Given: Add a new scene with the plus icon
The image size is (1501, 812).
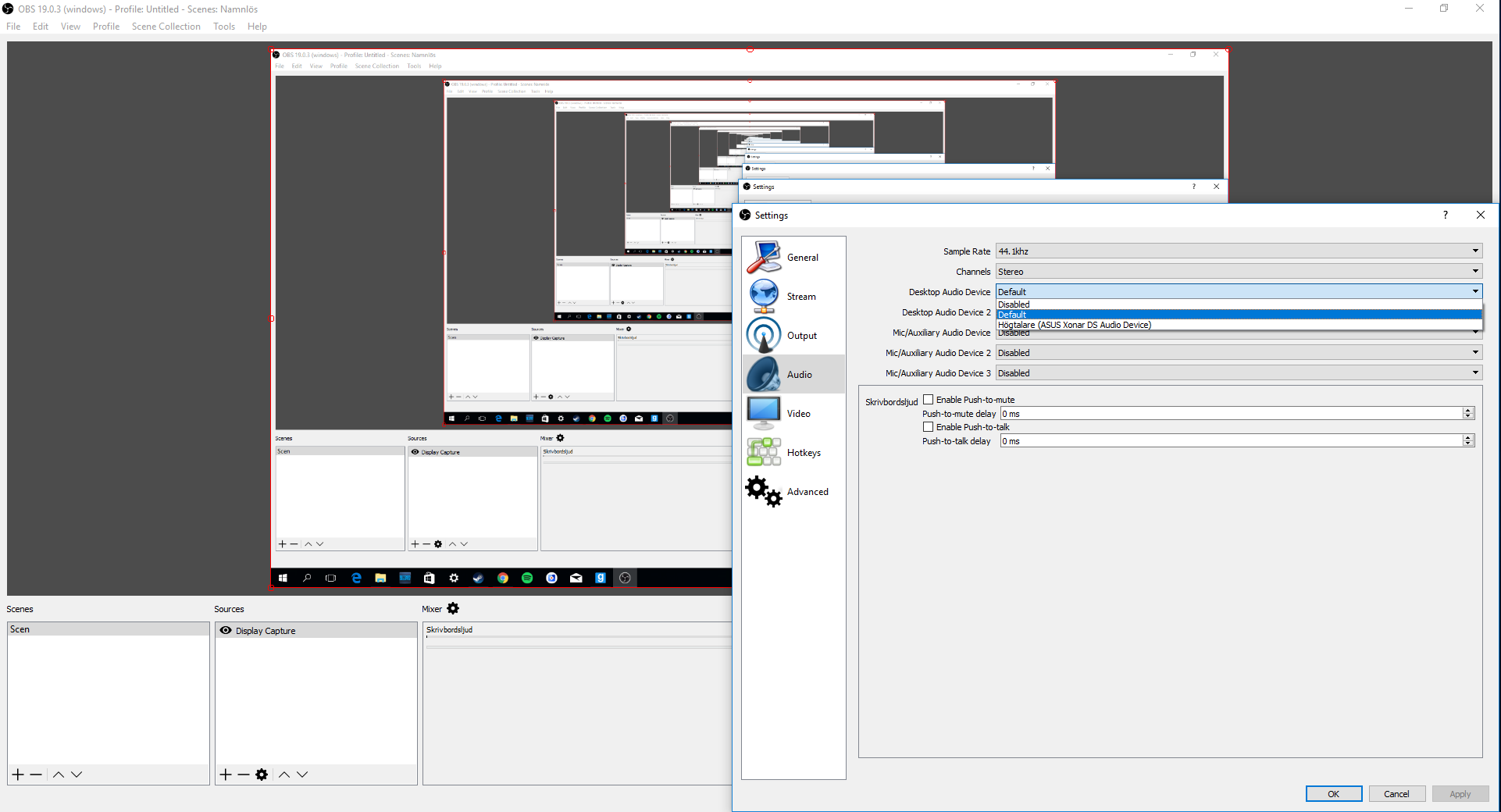Looking at the screenshot, I should coord(18,775).
